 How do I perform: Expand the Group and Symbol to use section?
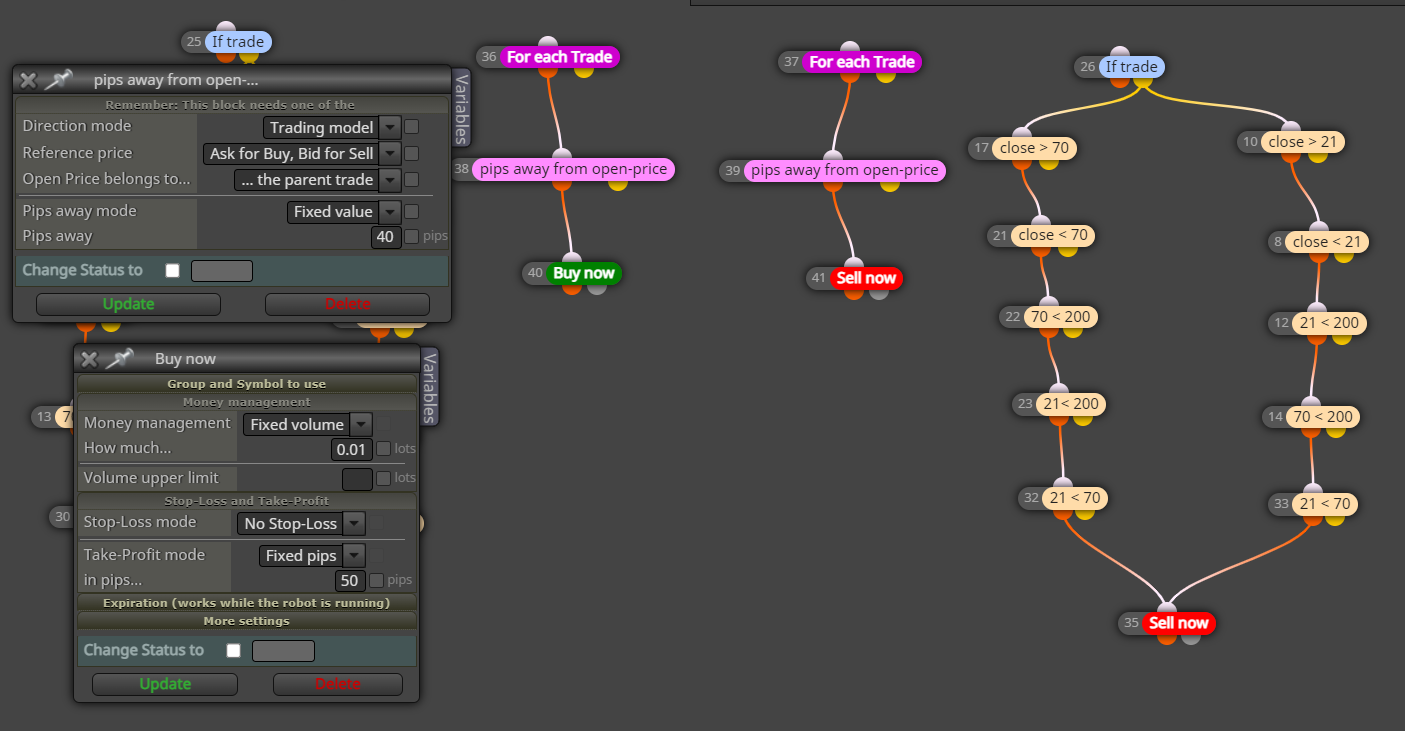tap(247, 384)
